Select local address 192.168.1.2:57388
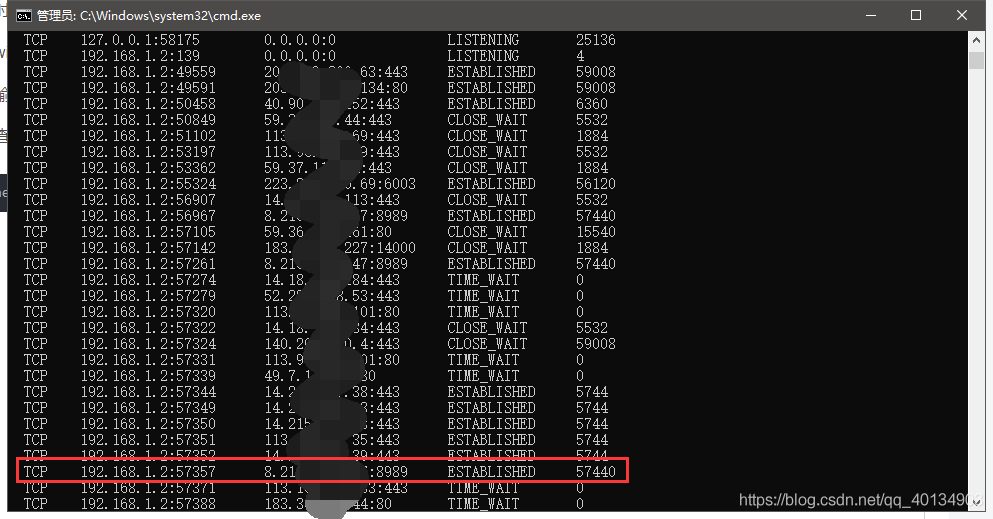 click(148, 504)
